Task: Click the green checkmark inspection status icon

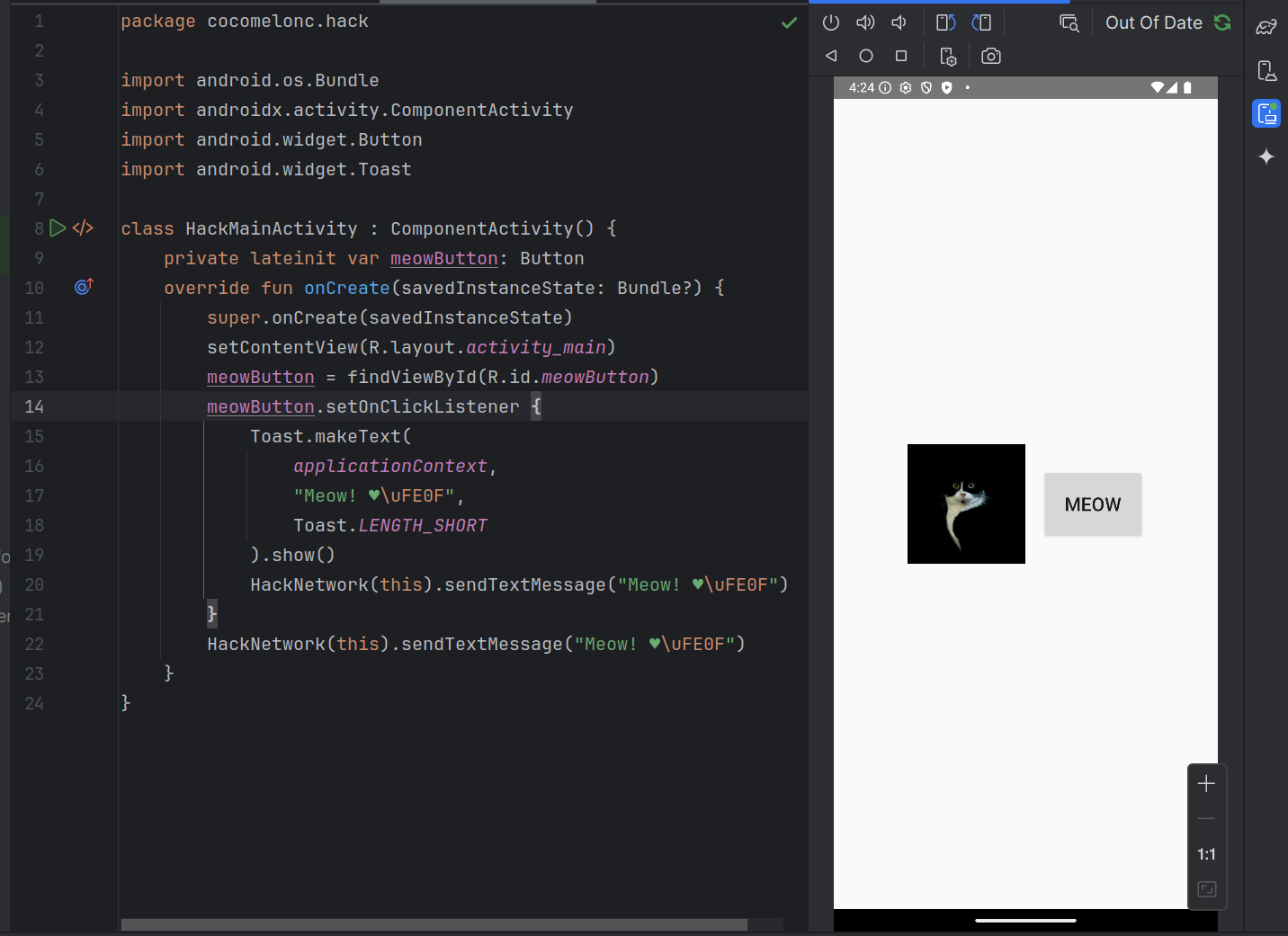Action: tap(789, 22)
